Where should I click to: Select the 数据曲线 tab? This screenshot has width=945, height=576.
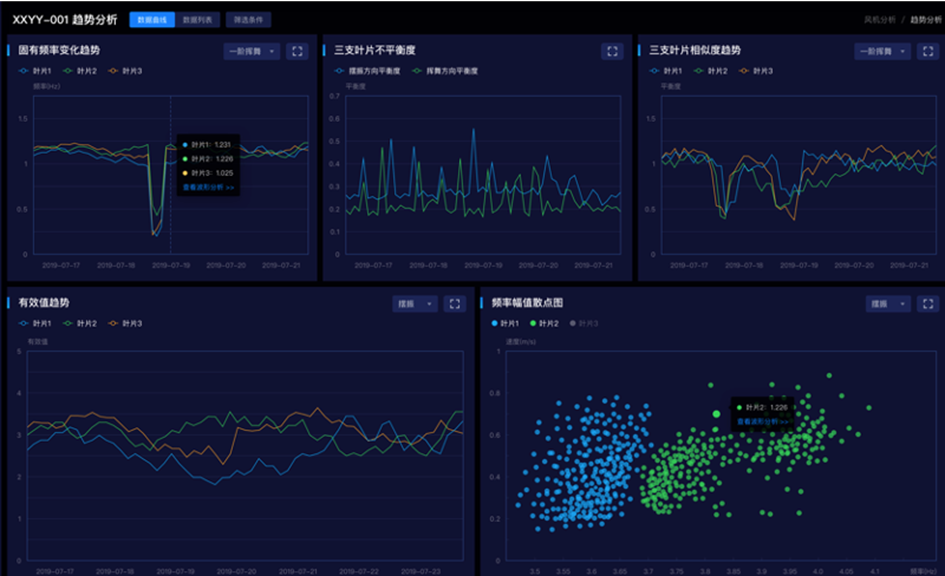[152, 20]
